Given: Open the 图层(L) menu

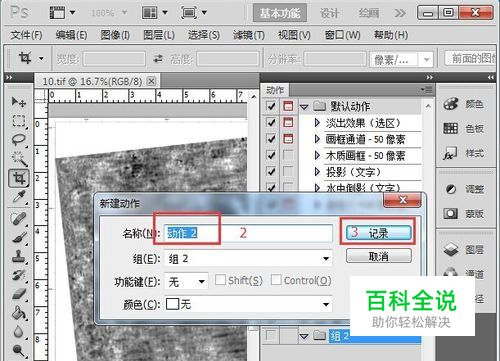Looking at the screenshot, I should (x=159, y=35).
